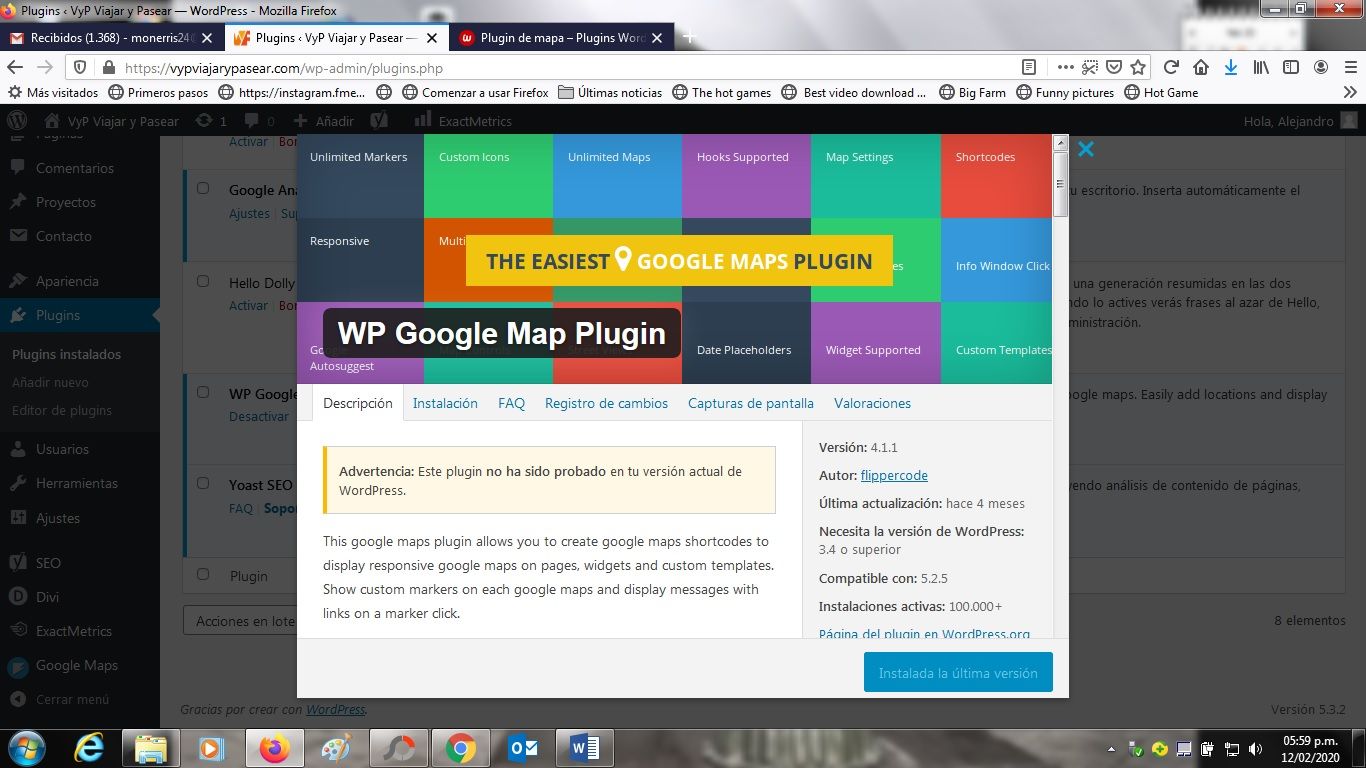Open a new Firefox tab with plus

[x=689, y=38]
